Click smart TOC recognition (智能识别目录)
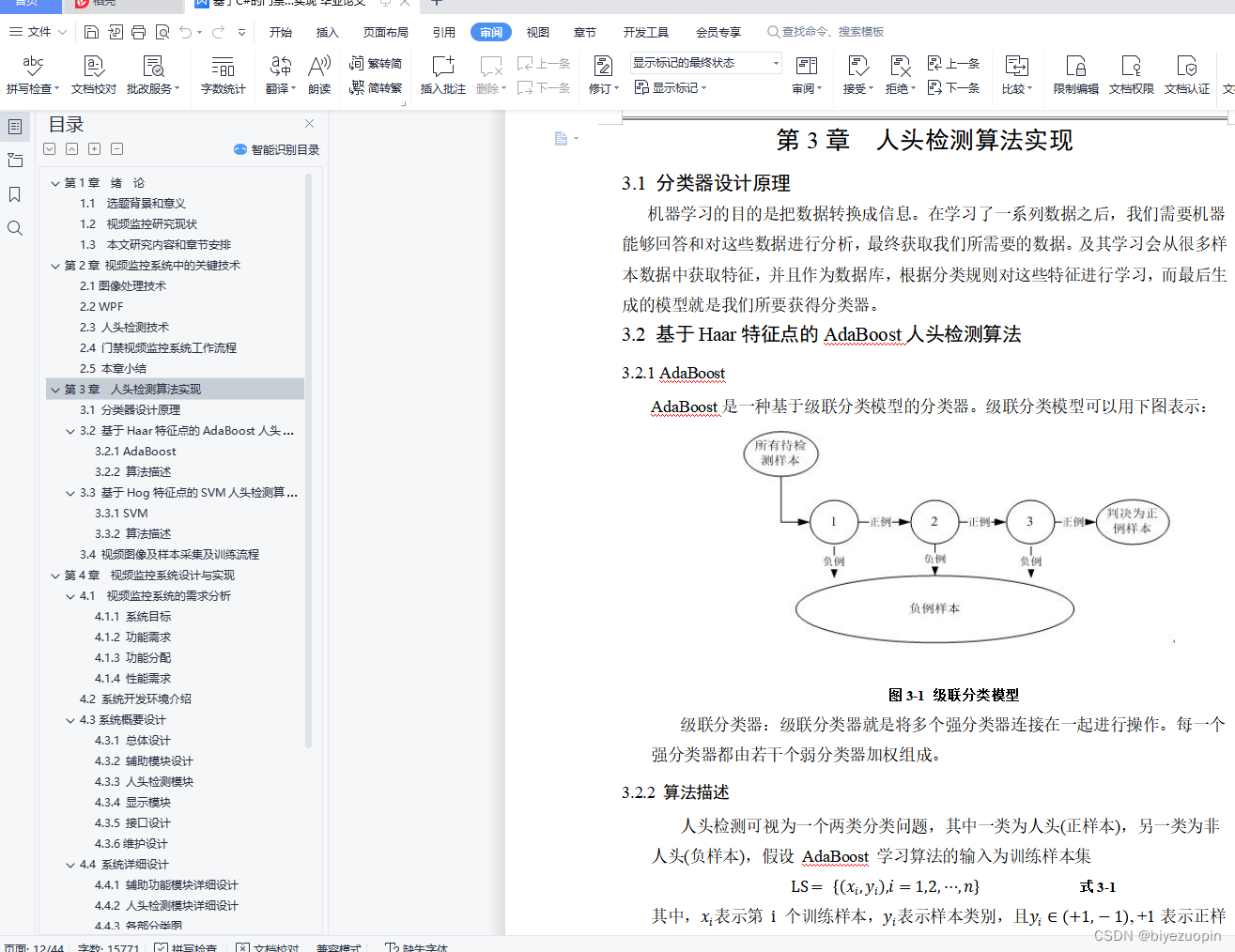Viewport: 1235px width, 952px height. click(x=276, y=149)
